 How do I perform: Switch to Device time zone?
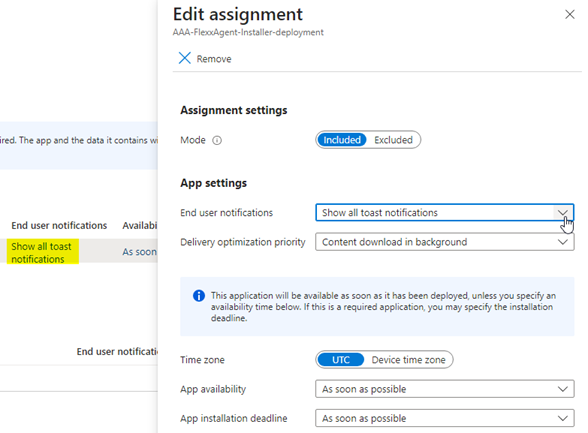coord(408,360)
